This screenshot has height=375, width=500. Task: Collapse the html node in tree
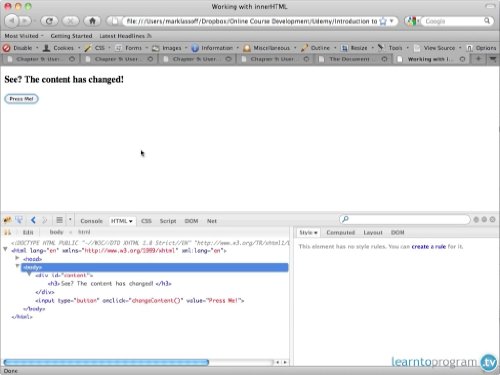(5, 249)
